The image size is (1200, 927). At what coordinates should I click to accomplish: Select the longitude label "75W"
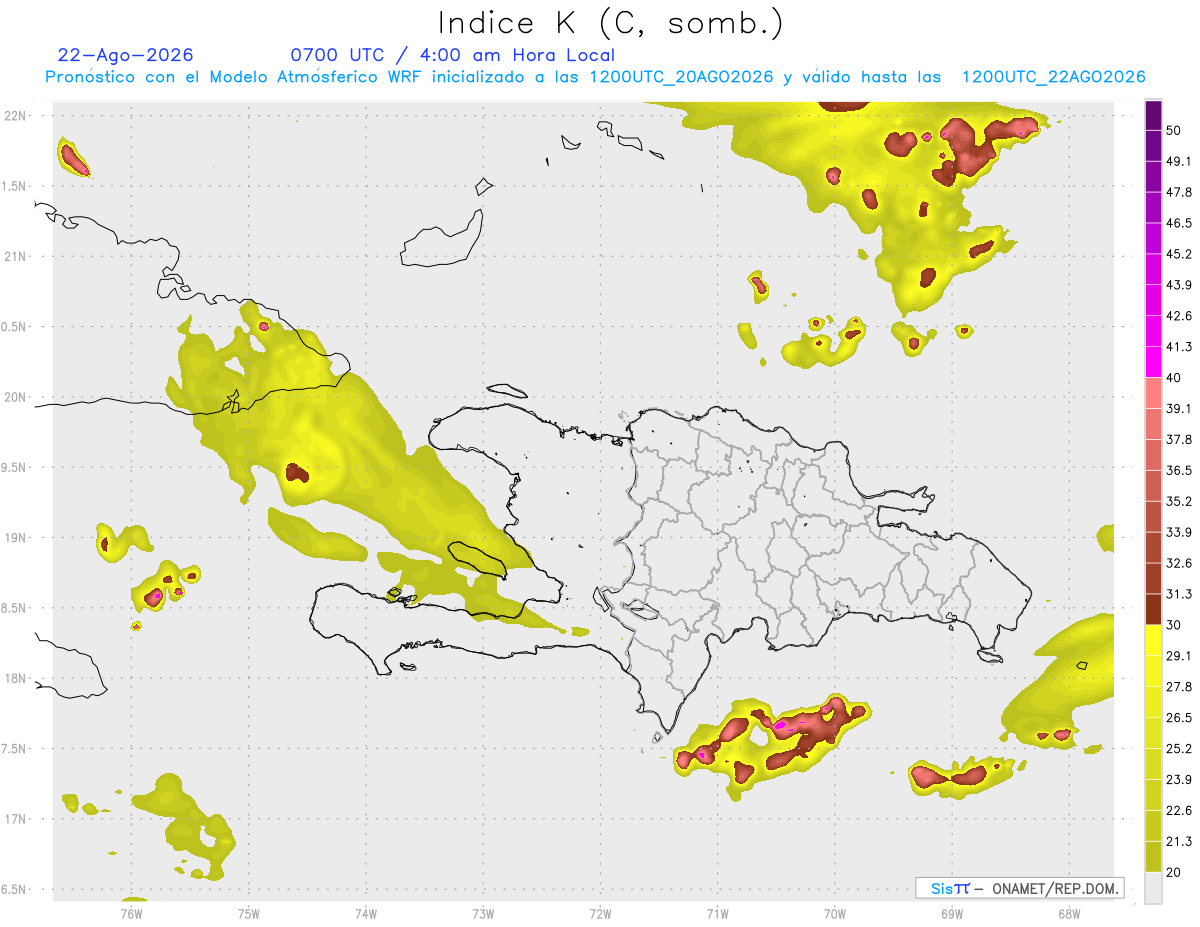pos(249,914)
